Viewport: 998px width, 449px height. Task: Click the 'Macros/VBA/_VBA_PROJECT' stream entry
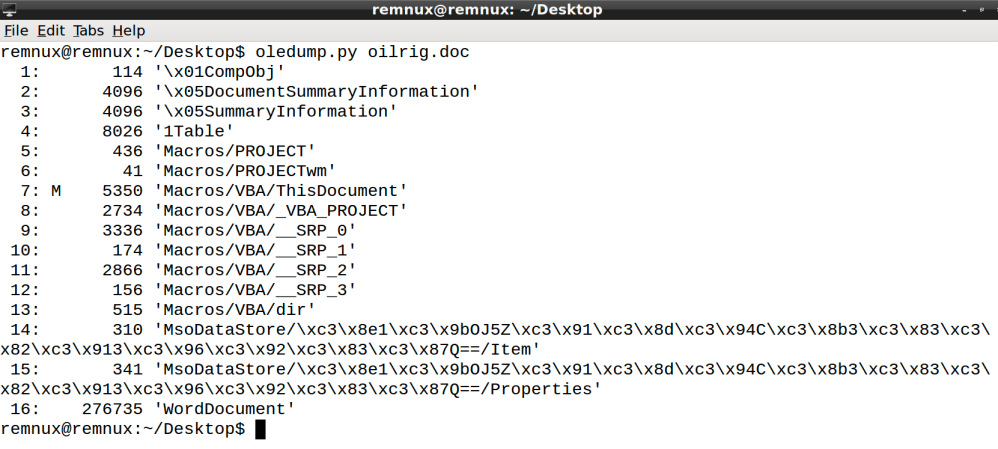pyautogui.click(x=281, y=210)
